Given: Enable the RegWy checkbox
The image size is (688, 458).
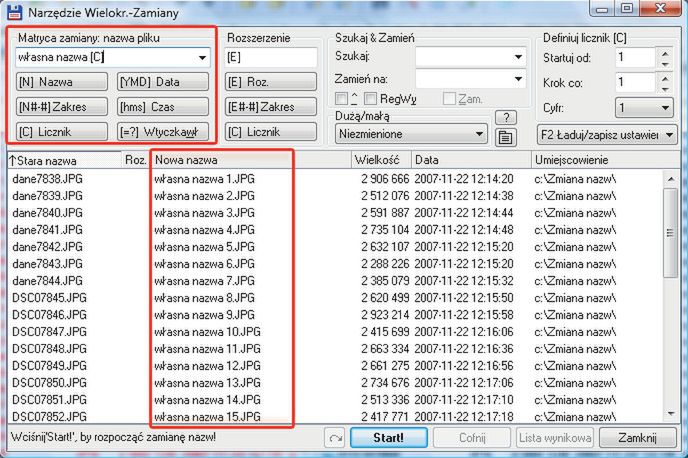Looking at the screenshot, I should click(370, 99).
